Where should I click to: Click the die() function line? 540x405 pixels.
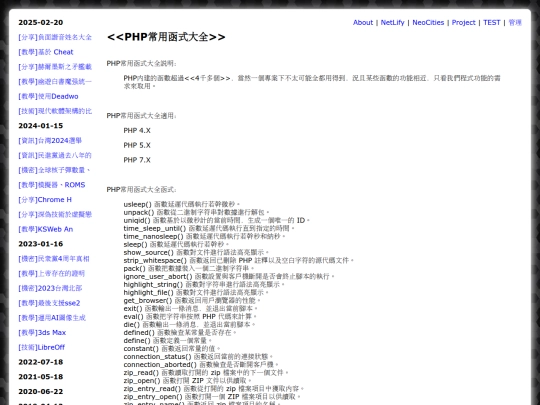pos(189,324)
